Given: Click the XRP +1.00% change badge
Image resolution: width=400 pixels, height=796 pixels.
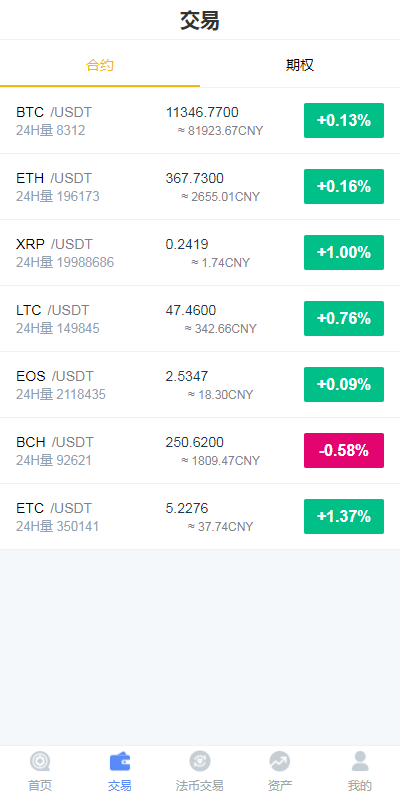Looking at the screenshot, I should (x=344, y=252).
